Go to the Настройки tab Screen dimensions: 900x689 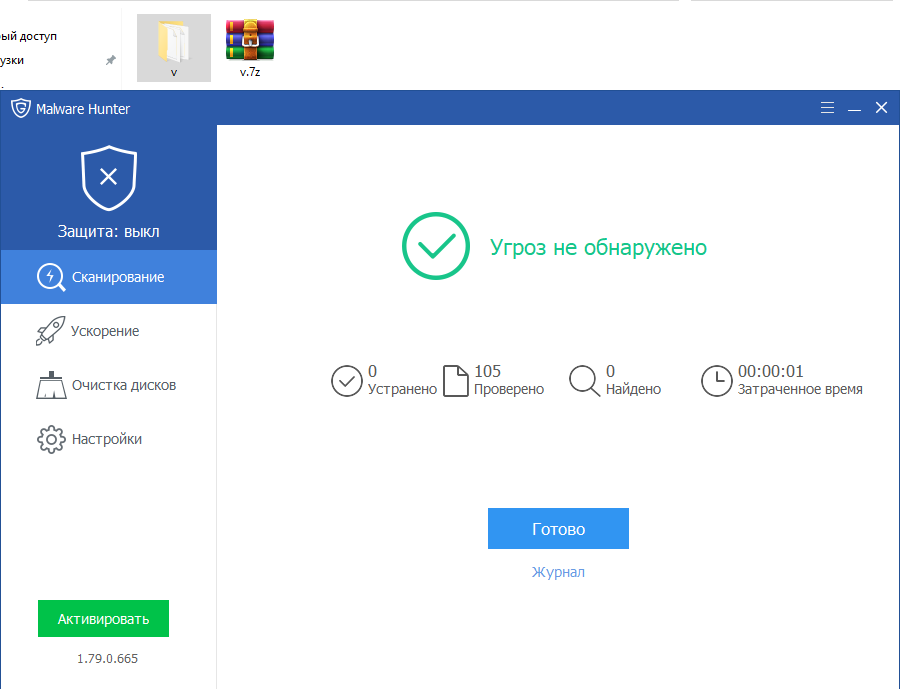click(108, 439)
